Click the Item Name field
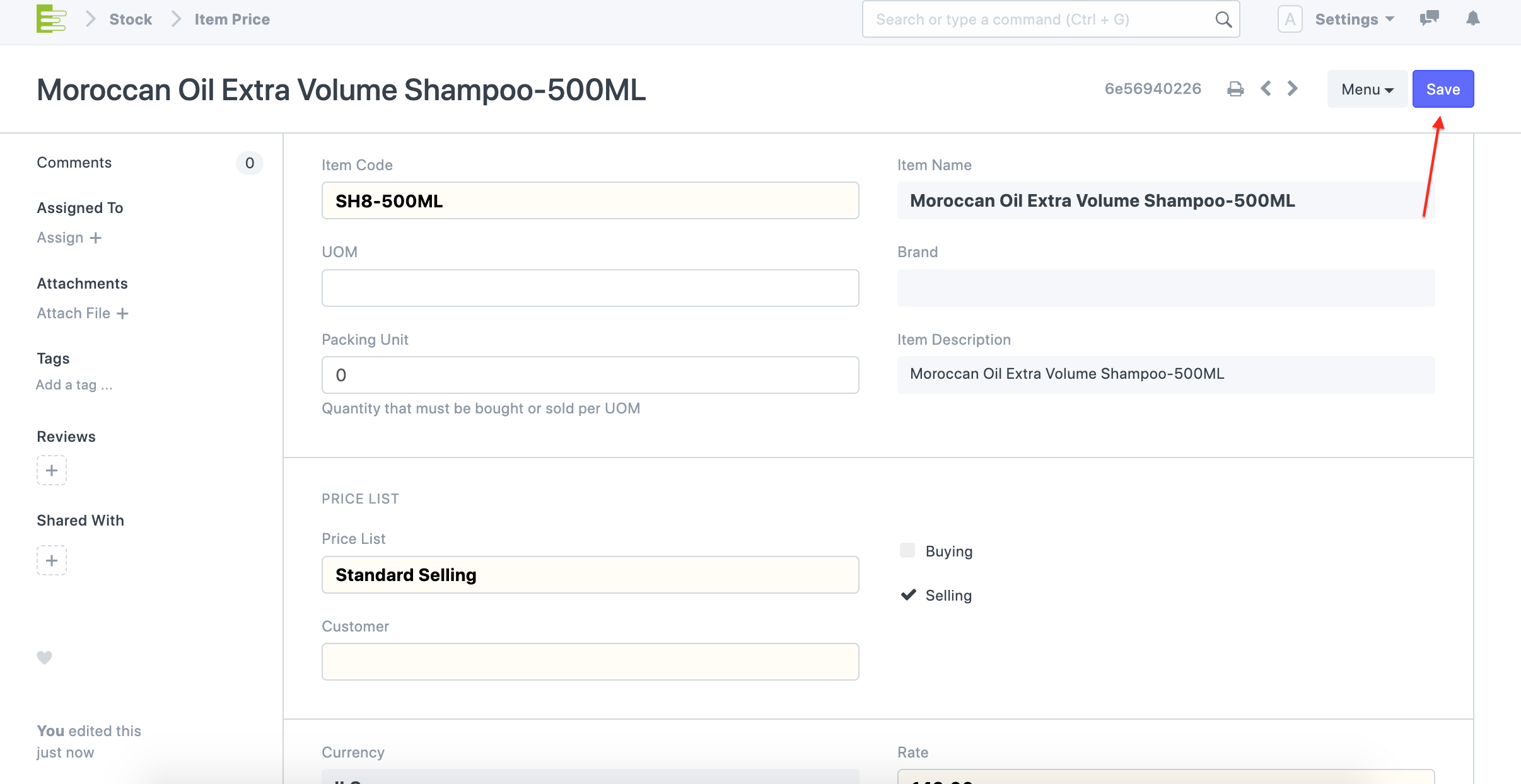1521x784 pixels. pyautogui.click(x=1166, y=200)
